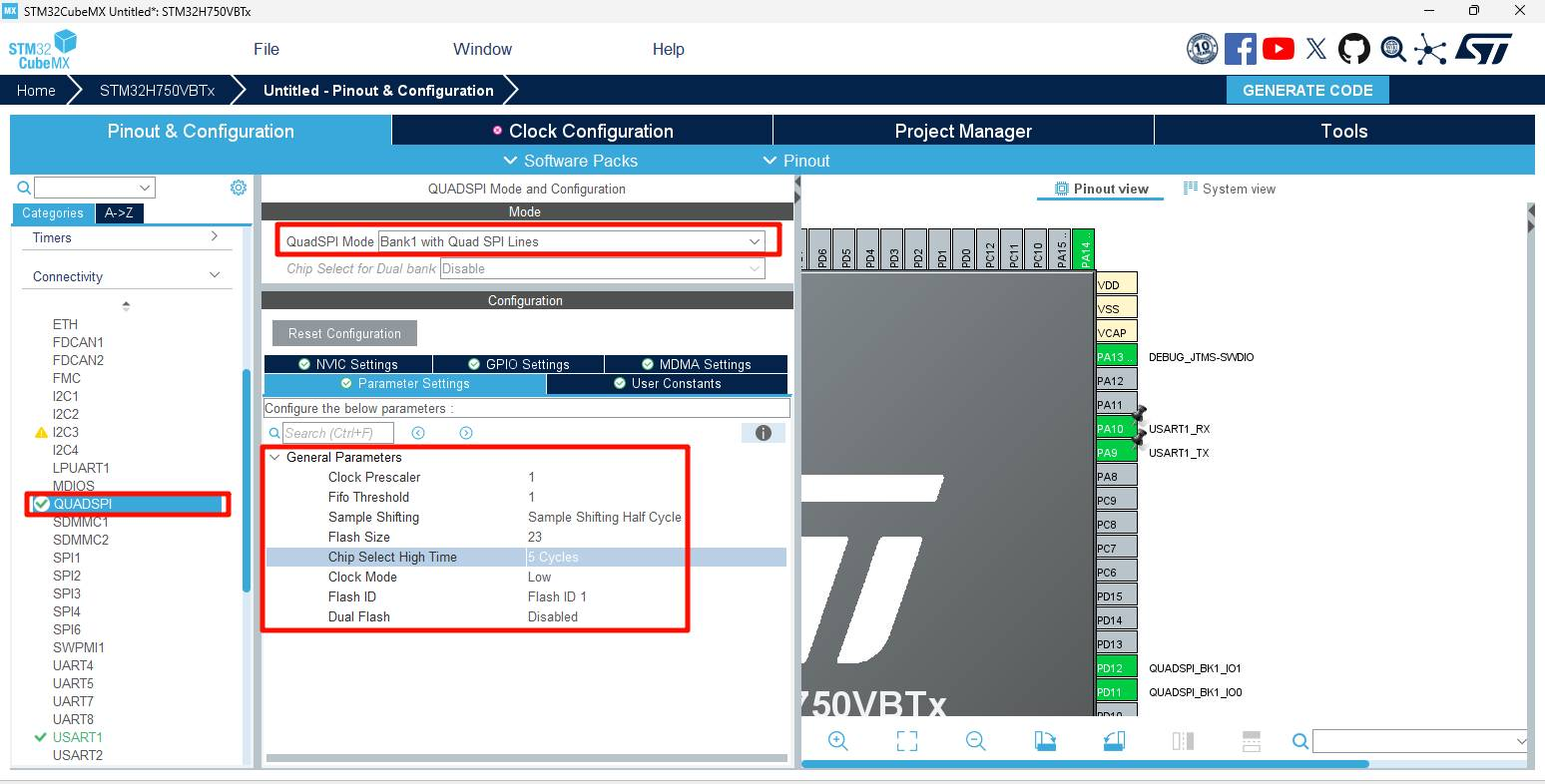Collapse the Connectivity category
The height and width of the screenshot is (784, 1545).
click(215, 275)
